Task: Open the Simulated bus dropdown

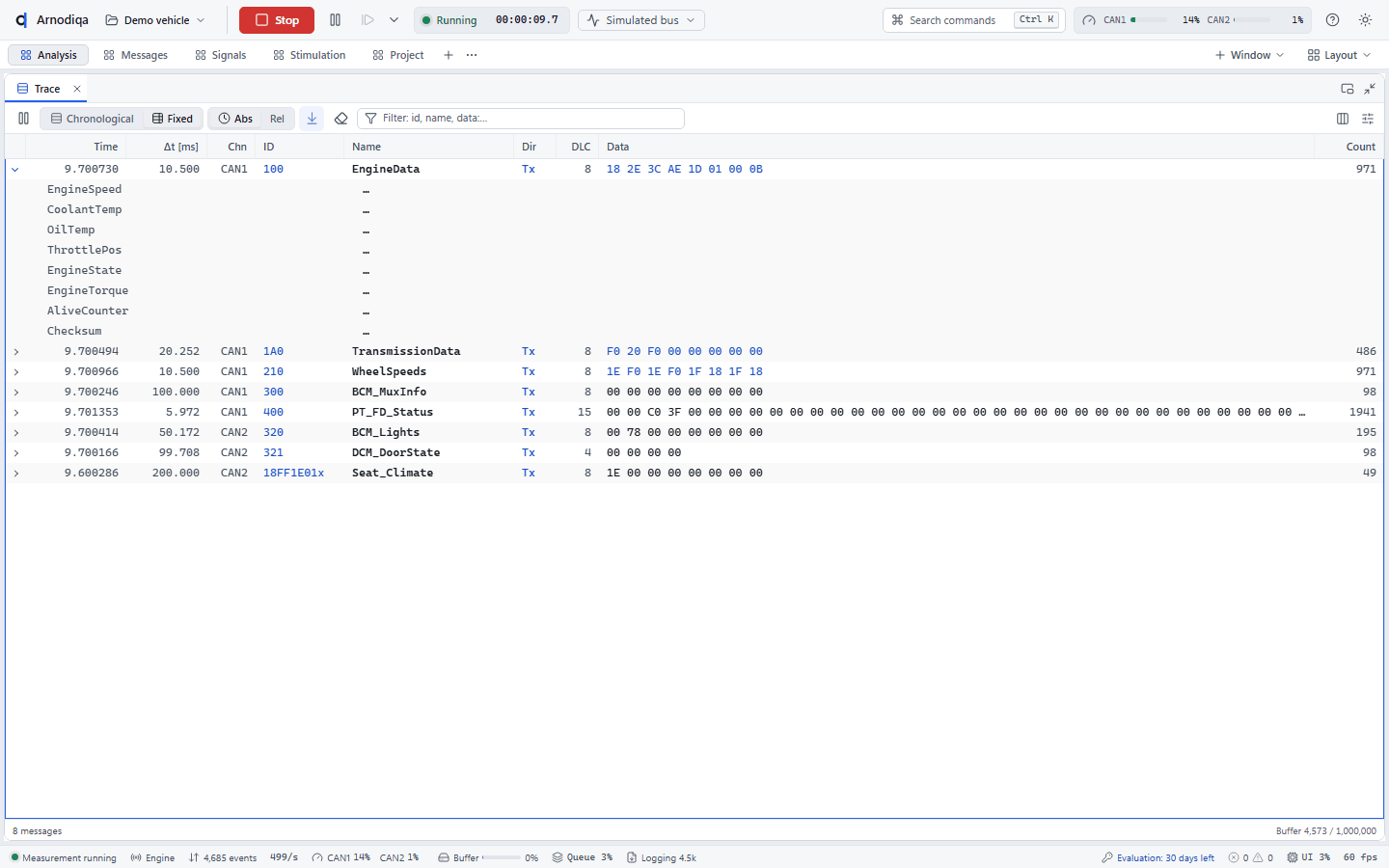Action: click(x=641, y=20)
